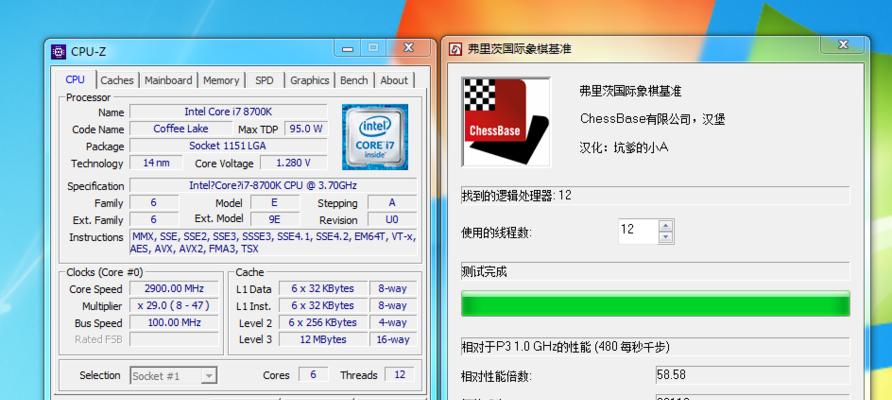Click the instructions list starting with MMX
This screenshot has height=400, width=892.
pos(273,242)
